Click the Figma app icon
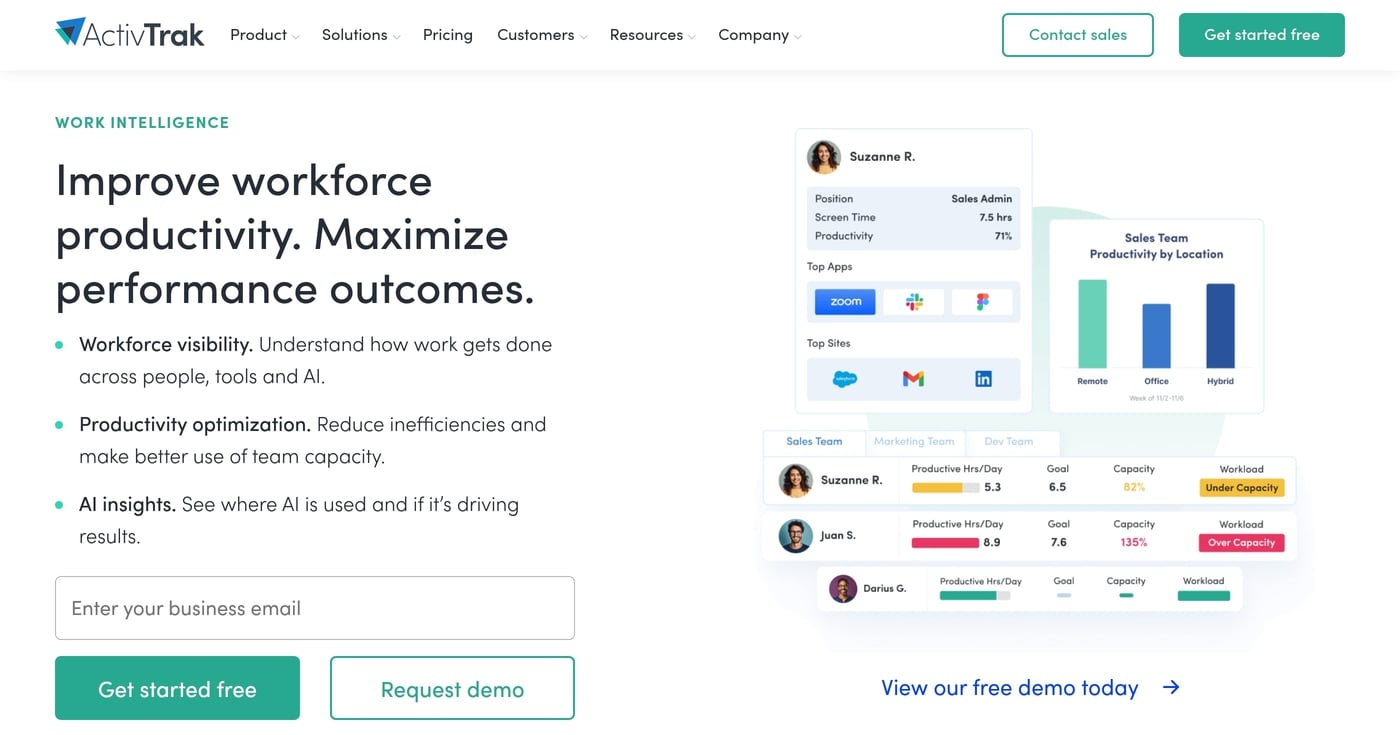 pyautogui.click(x=982, y=301)
